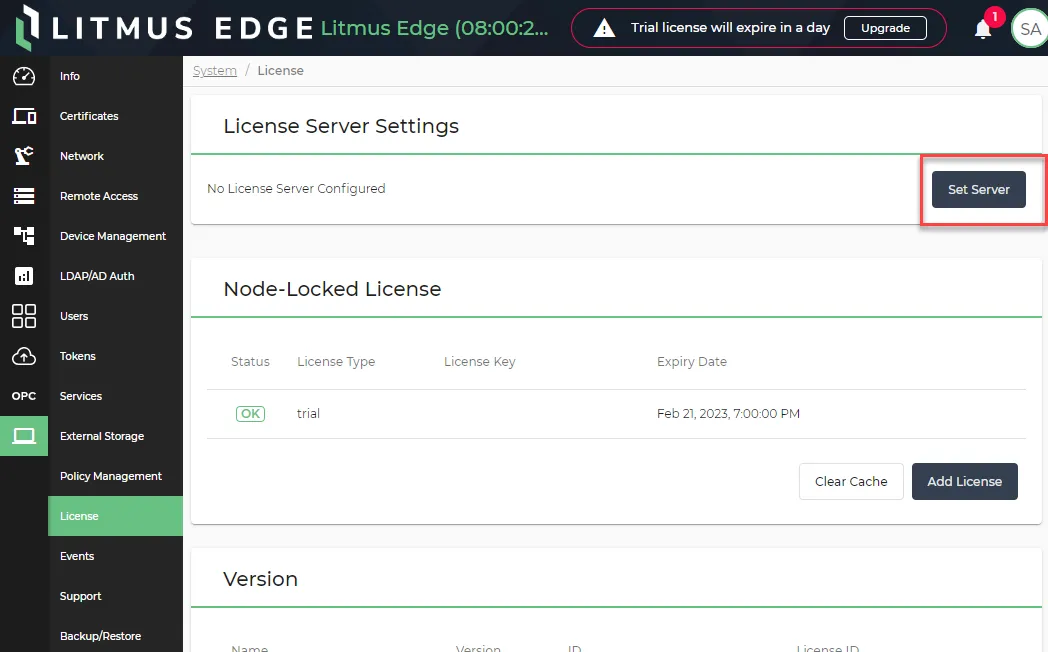Open the Dashboard gauge icon in sidebar
The height and width of the screenshot is (652, 1048).
(24, 76)
